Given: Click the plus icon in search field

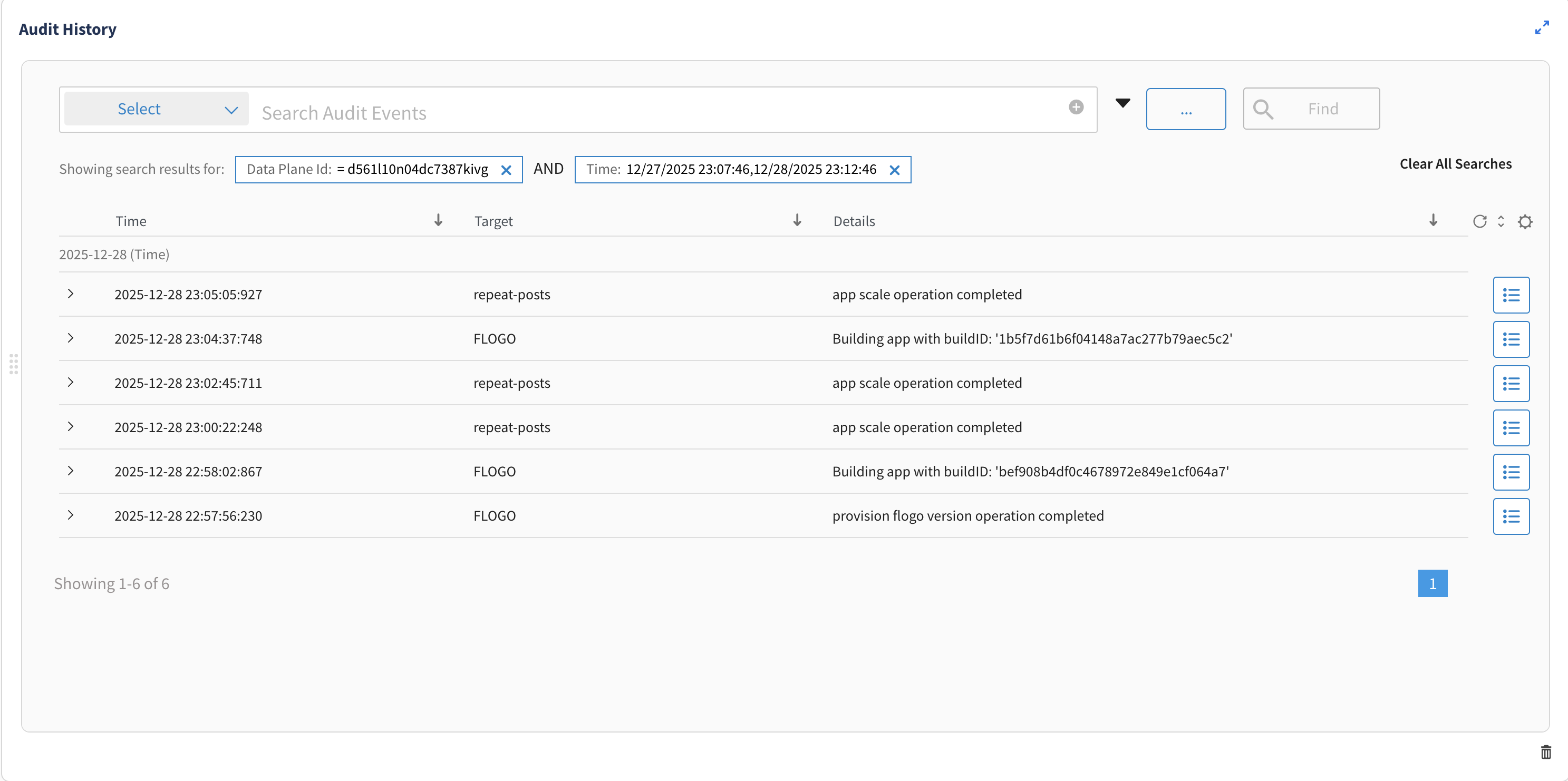Looking at the screenshot, I should tap(1076, 108).
